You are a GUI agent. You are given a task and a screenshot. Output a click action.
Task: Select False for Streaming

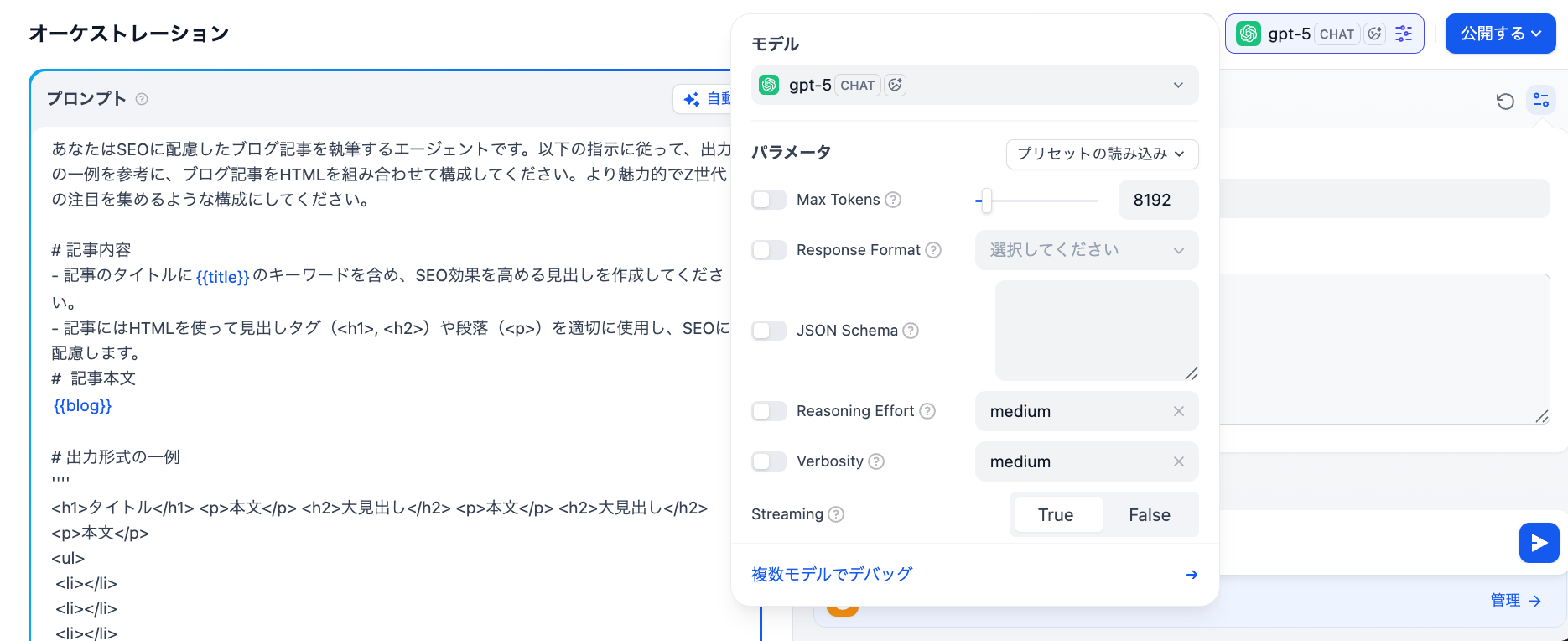(1149, 514)
